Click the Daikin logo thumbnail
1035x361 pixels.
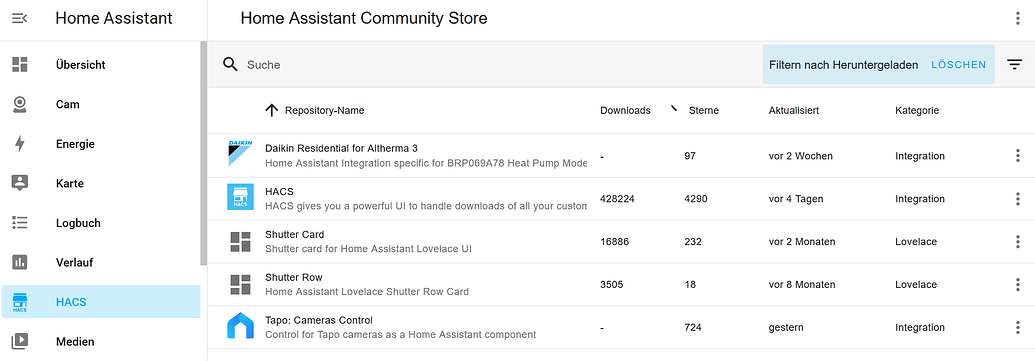click(240, 153)
